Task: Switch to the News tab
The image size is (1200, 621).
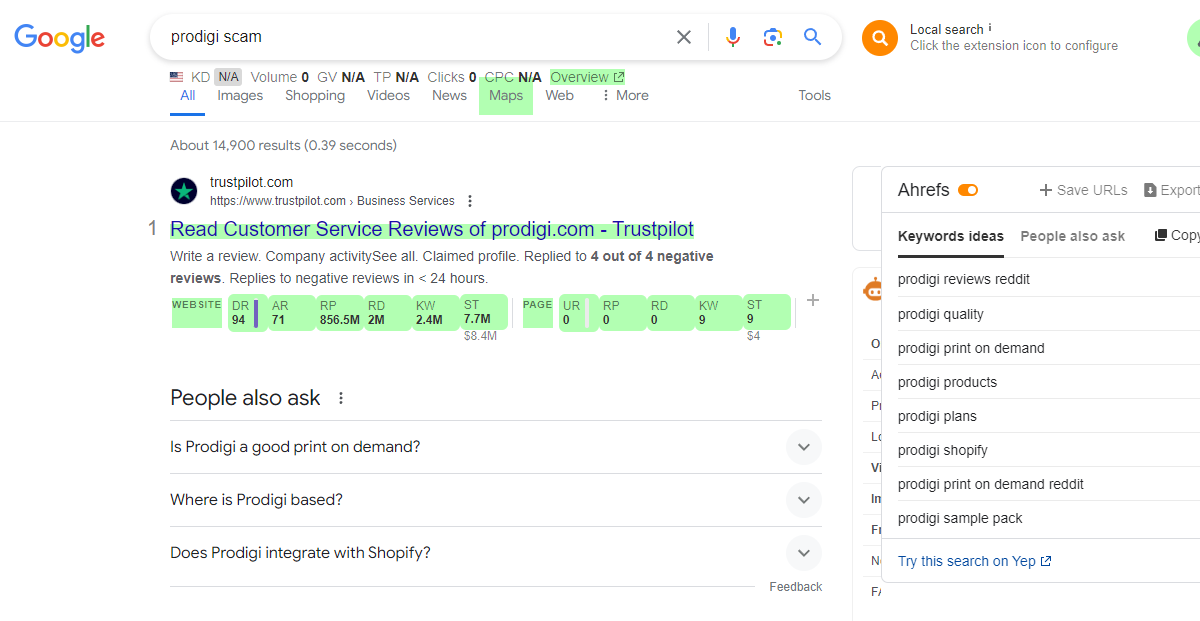Action: [449, 95]
